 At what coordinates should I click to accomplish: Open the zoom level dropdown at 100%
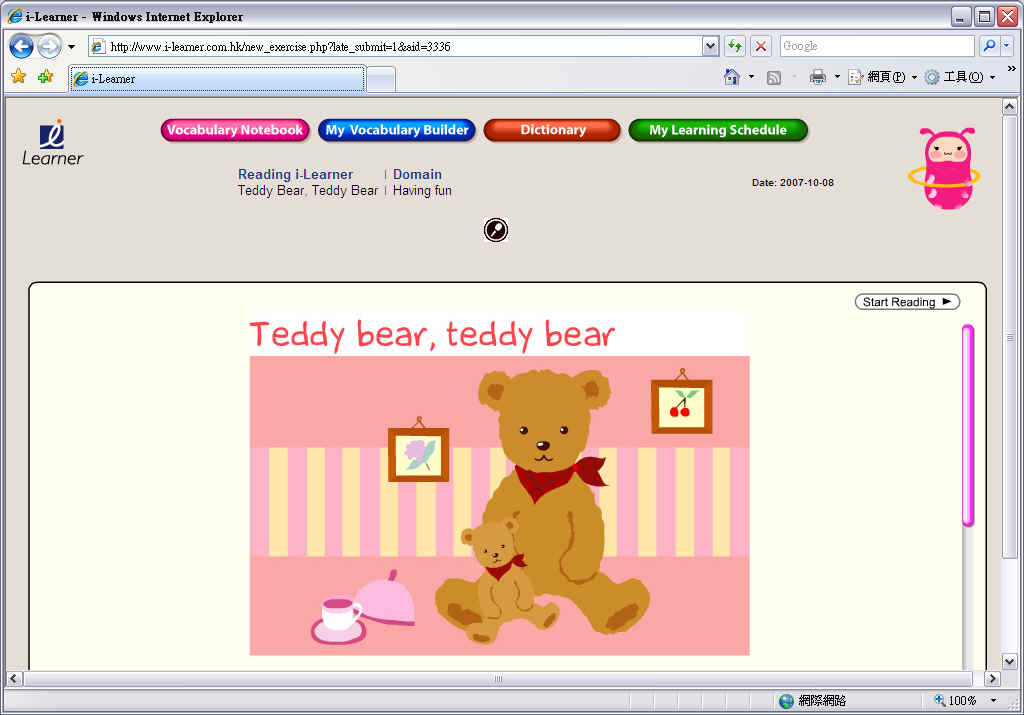click(x=993, y=701)
